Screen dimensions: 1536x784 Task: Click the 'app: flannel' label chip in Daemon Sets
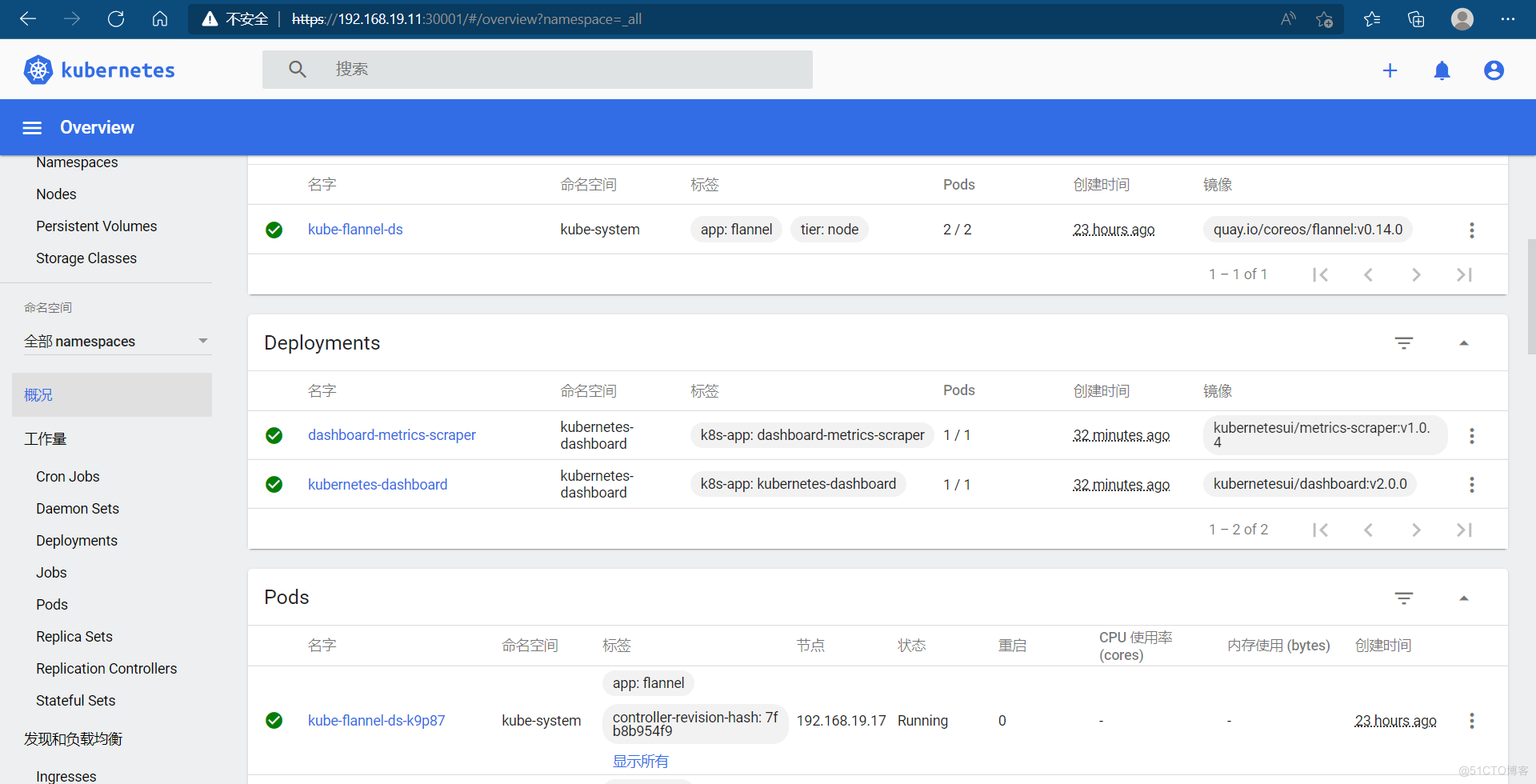[736, 230]
